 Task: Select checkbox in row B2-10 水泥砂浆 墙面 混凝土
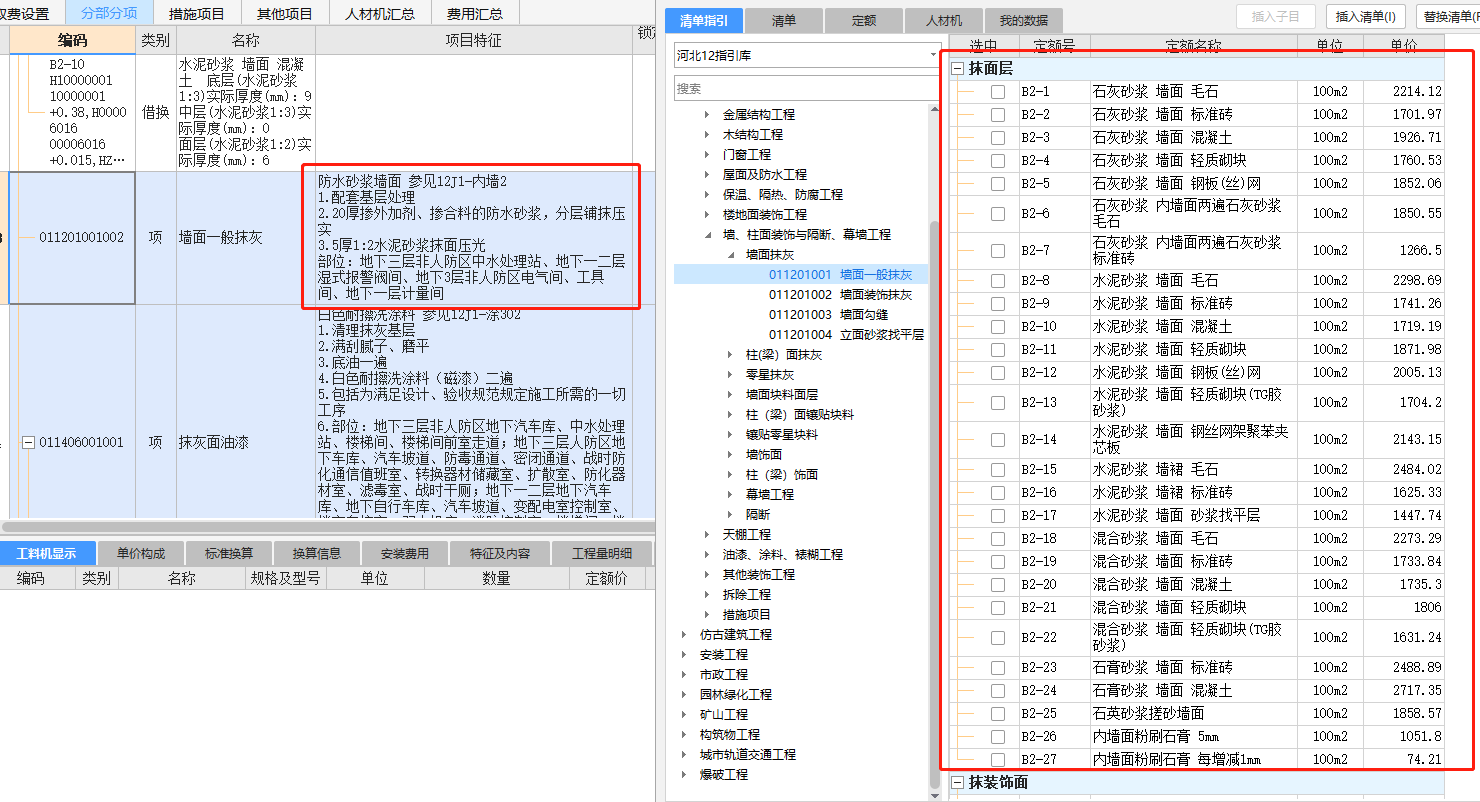(997, 327)
